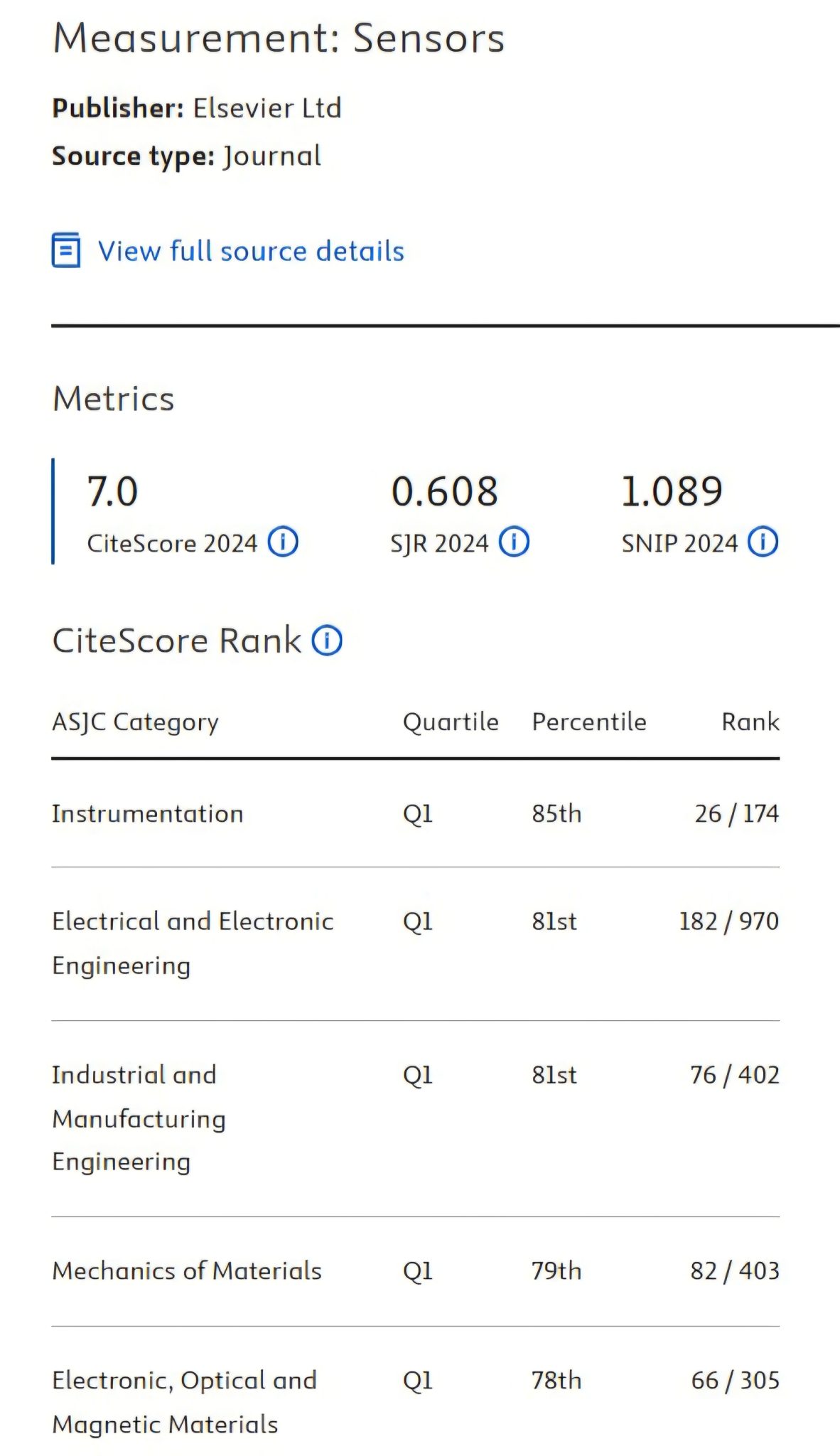Click the 7.0 CiteScore value
The image size is (840, 1456).
112,491
